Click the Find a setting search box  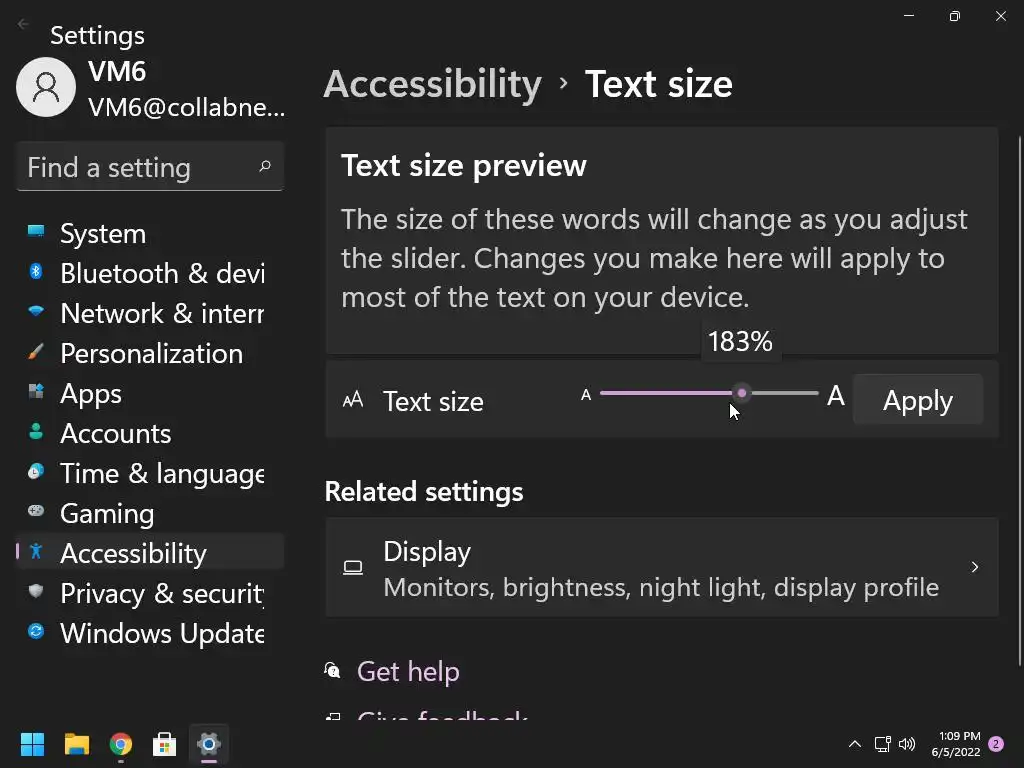(x=140, y=167)
